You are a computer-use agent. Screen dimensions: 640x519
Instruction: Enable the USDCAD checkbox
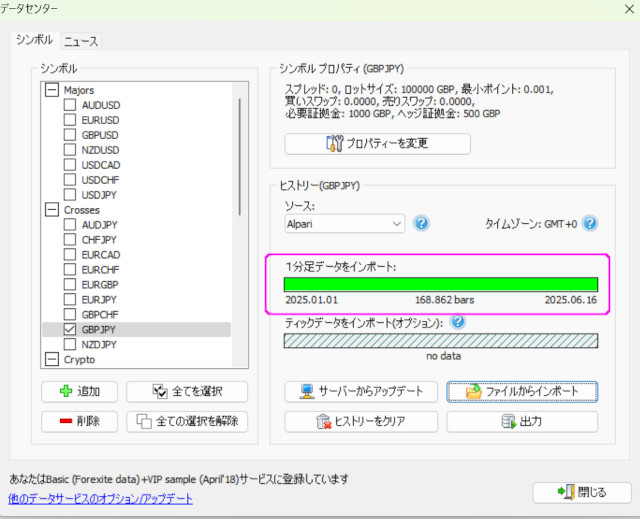coord(70,165)
